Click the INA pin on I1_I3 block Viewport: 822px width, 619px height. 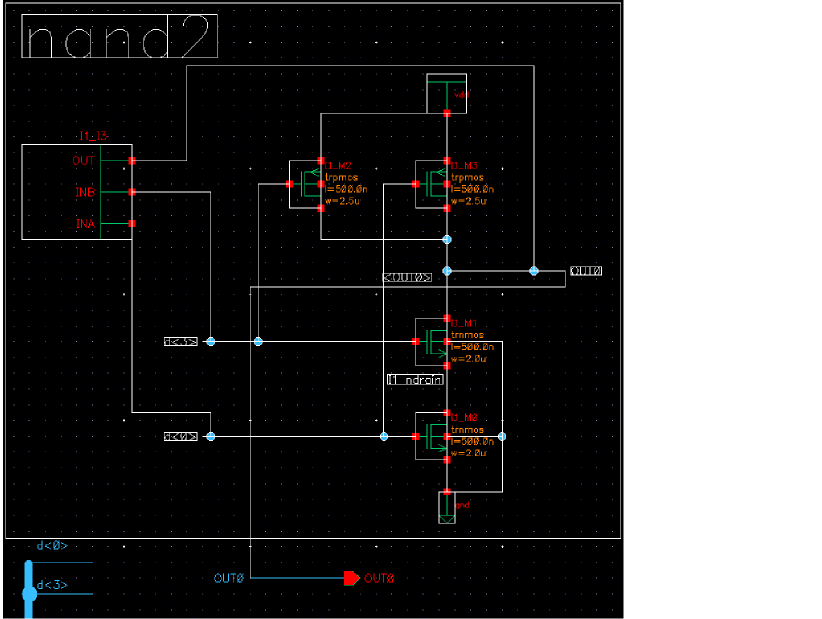coord(132,224)
